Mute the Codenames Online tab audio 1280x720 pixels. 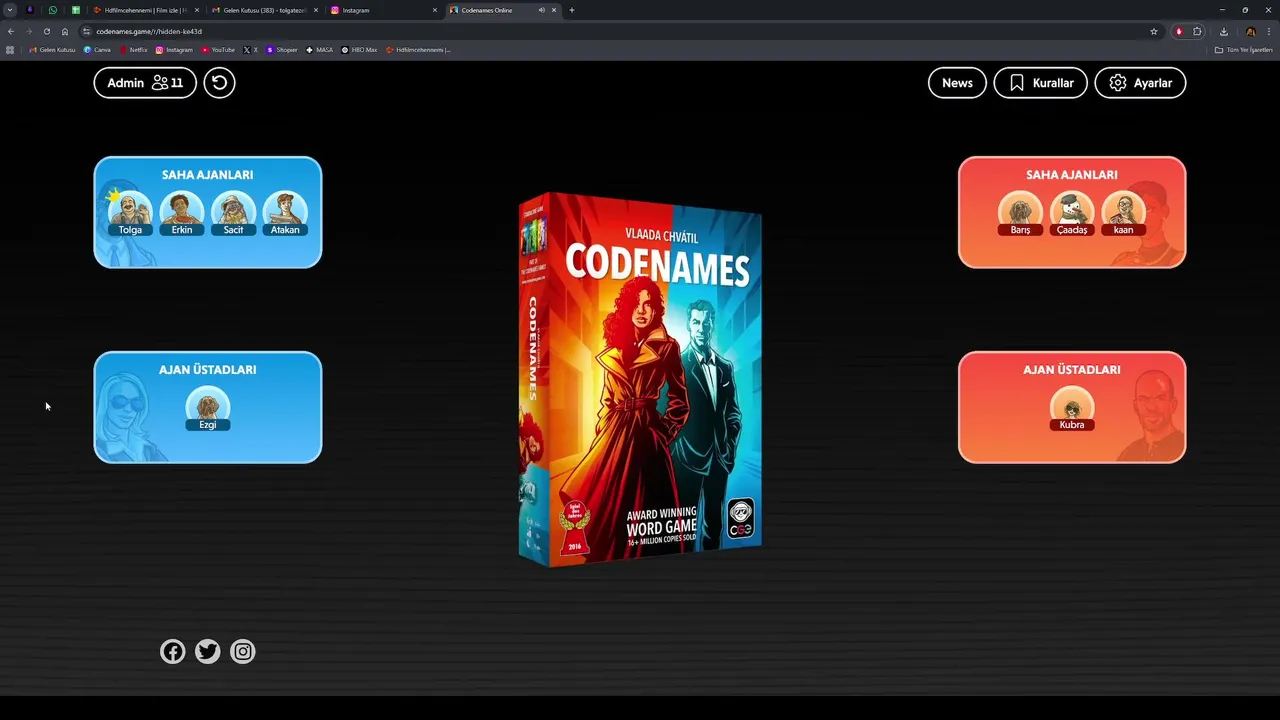coord(542,10)
